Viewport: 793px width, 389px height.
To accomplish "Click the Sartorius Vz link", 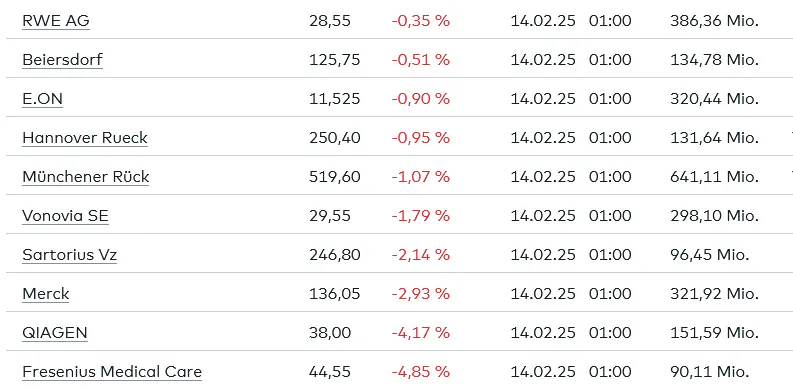I will 70,255.
